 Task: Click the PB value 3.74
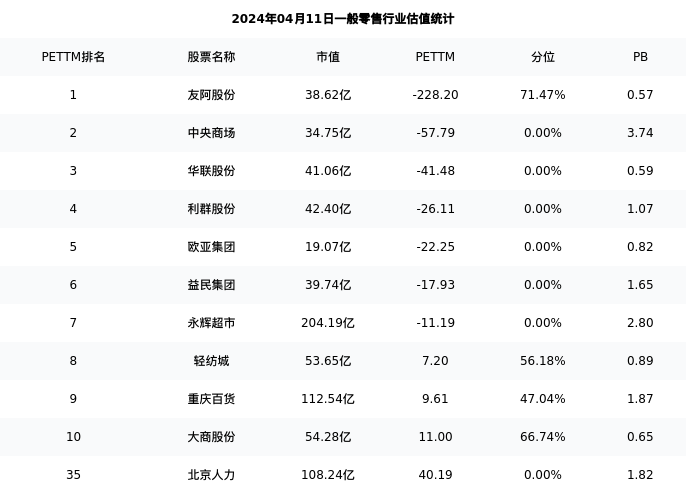click(x=640, y=133)
